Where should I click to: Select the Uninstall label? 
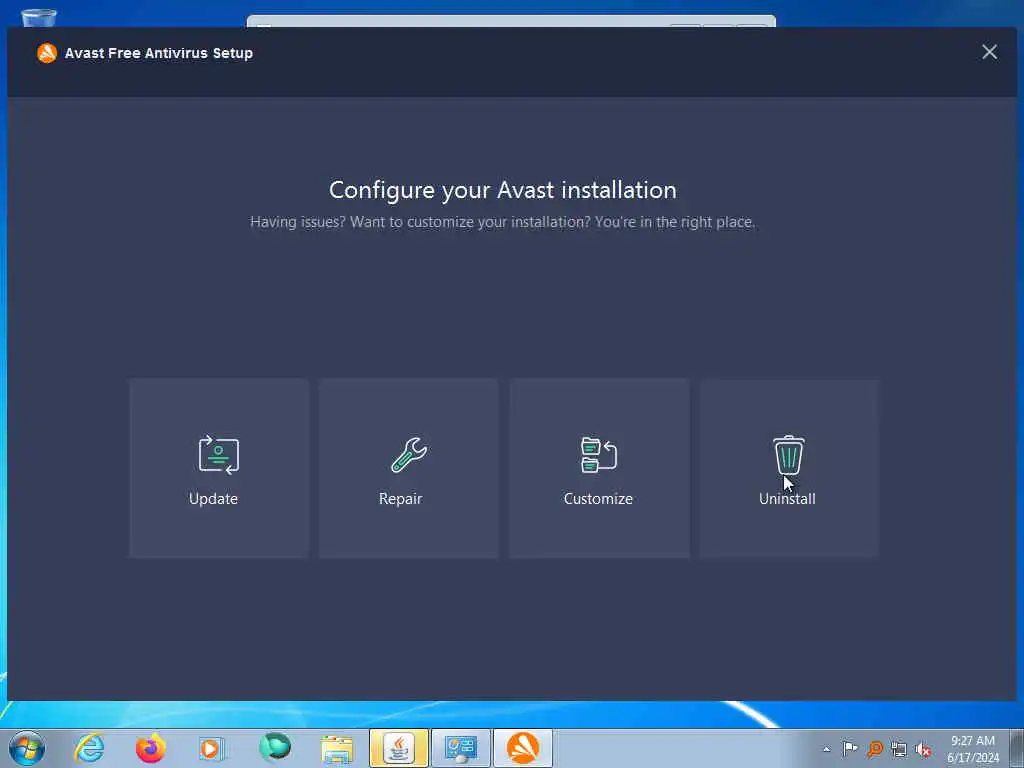click(787, 498)
